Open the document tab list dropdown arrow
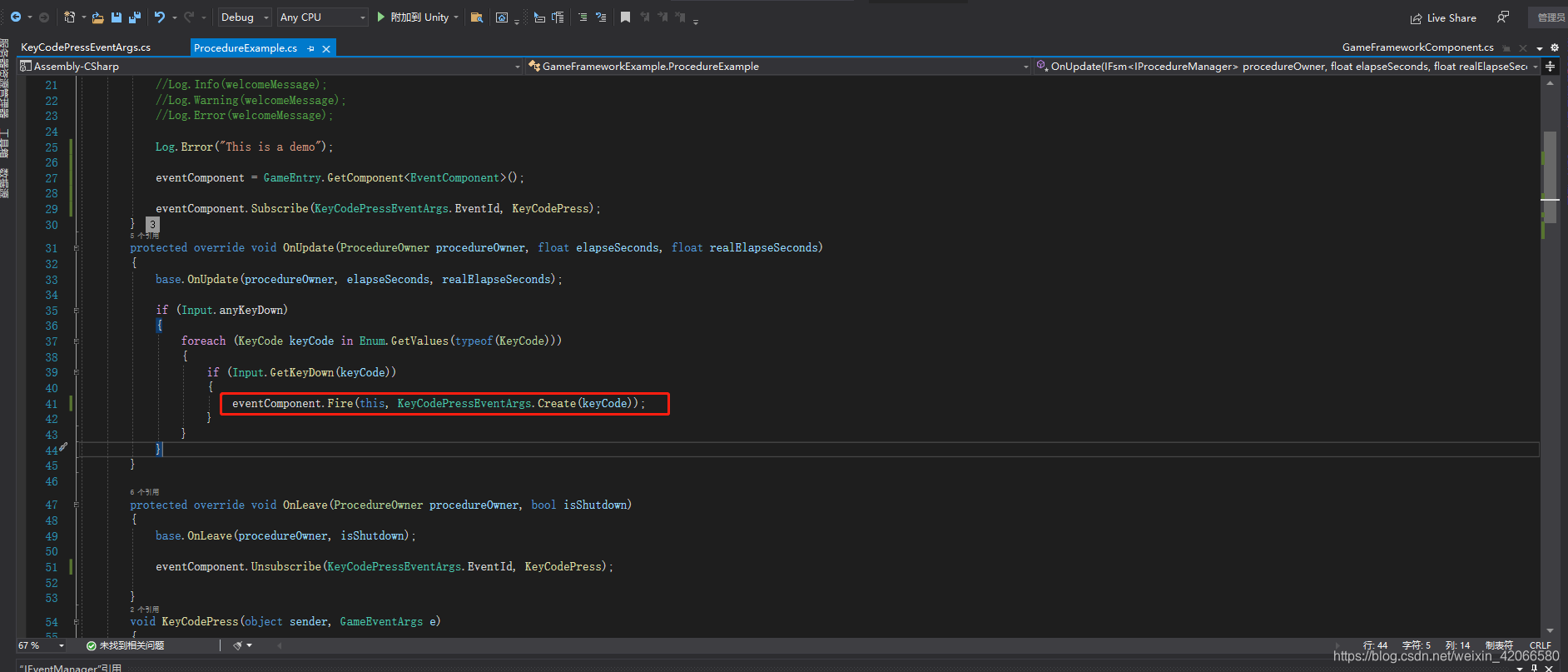 1540,48
